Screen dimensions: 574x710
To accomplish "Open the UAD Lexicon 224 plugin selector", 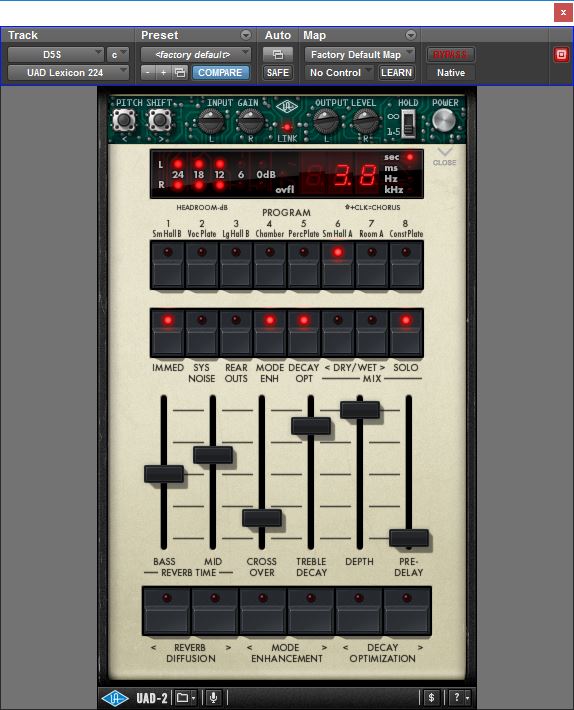I will point(68,72).
